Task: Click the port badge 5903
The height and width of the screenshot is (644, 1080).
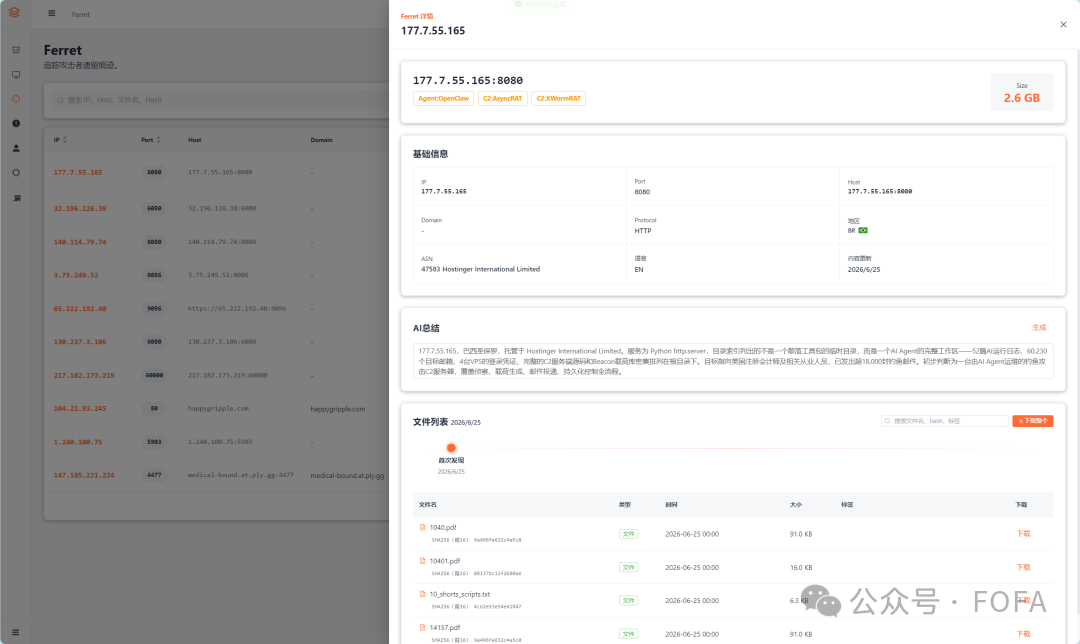Action: tap(154, 442)
